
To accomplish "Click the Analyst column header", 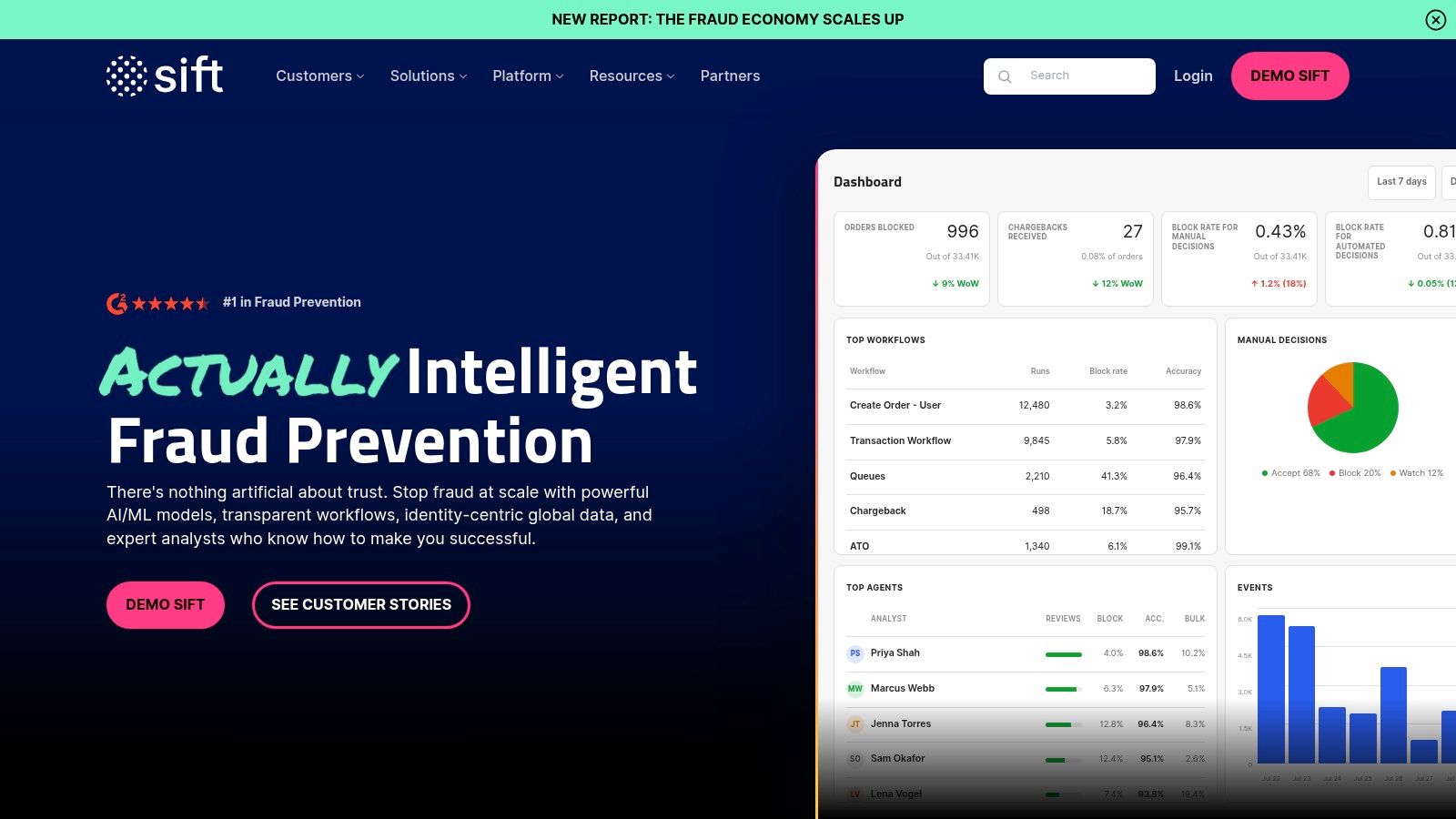I will pyautogui.click(x=889, y=619).
